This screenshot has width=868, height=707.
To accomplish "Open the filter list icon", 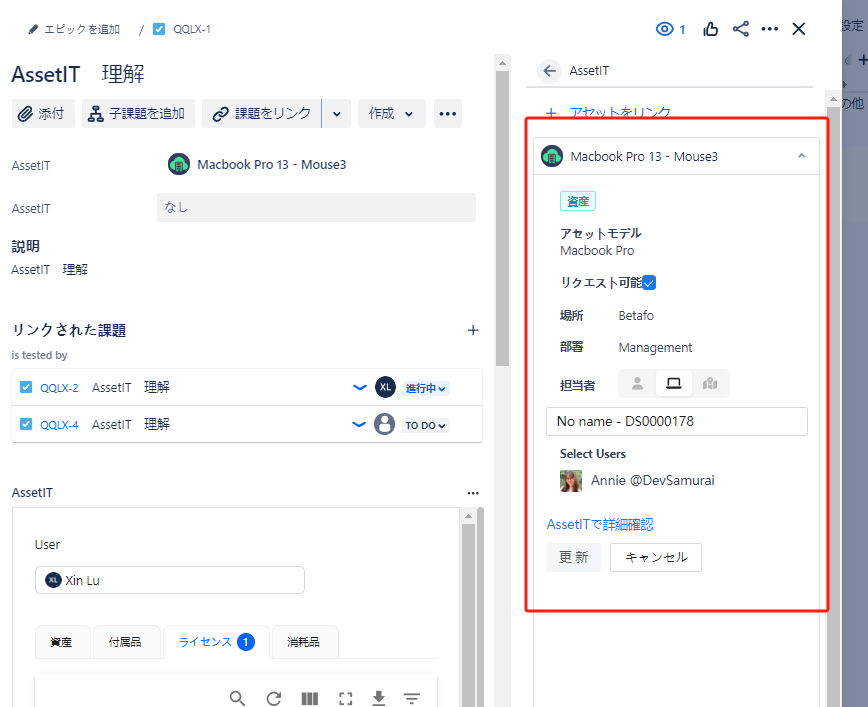I will (x=411, y=698).
